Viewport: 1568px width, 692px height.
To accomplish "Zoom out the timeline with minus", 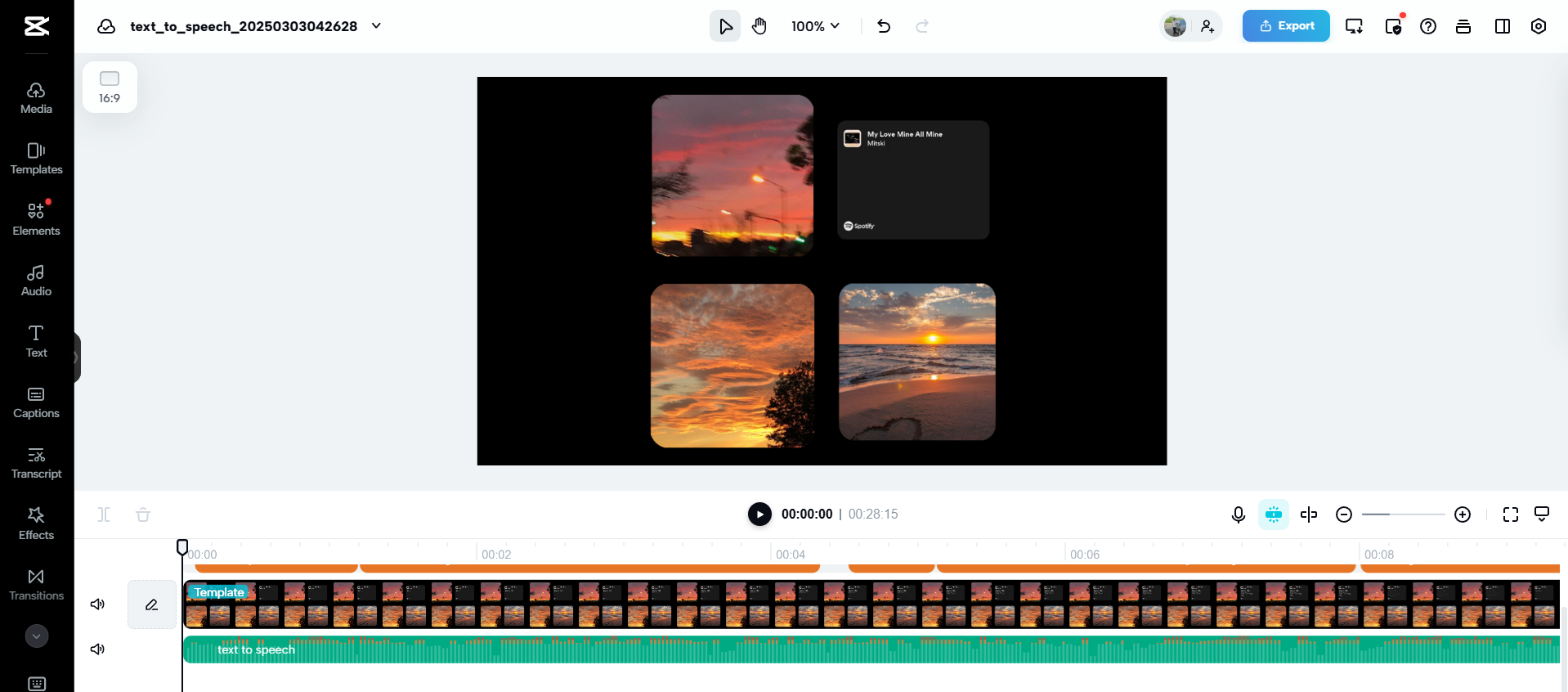I will 1344,515.
